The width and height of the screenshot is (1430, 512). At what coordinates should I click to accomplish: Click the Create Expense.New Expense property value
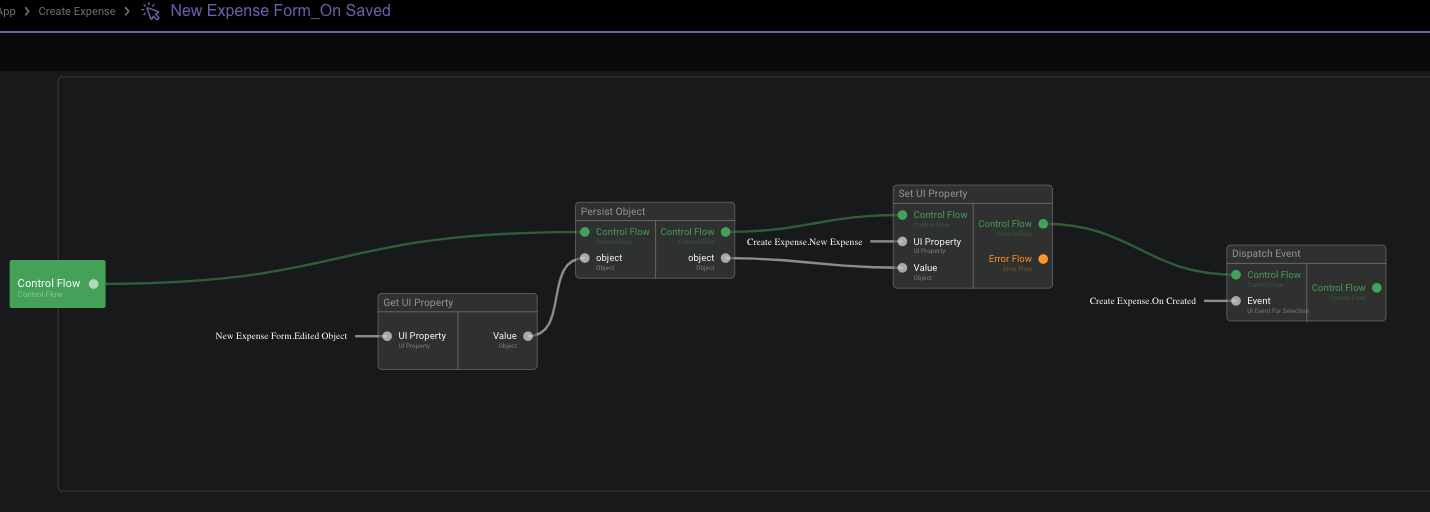pos(804,242)
